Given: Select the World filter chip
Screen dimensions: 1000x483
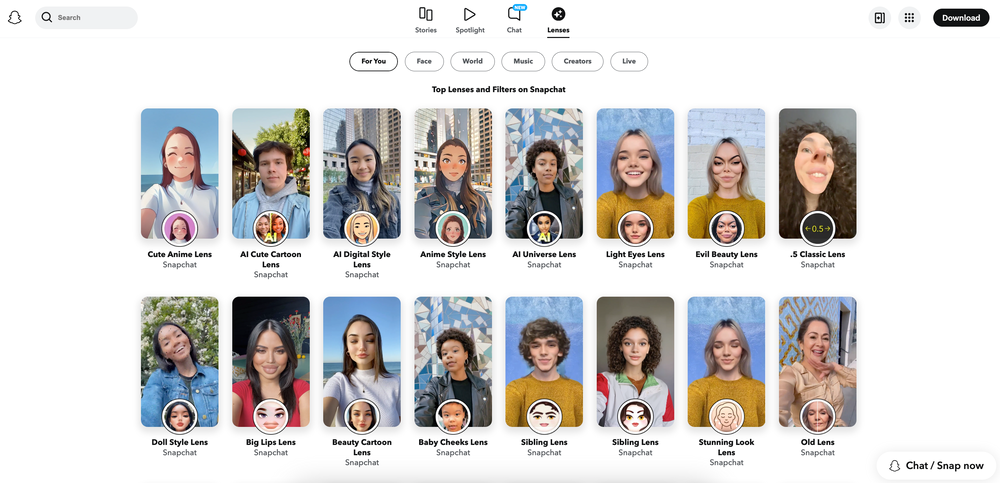Looking at the screenshot, I should [473, 61].
